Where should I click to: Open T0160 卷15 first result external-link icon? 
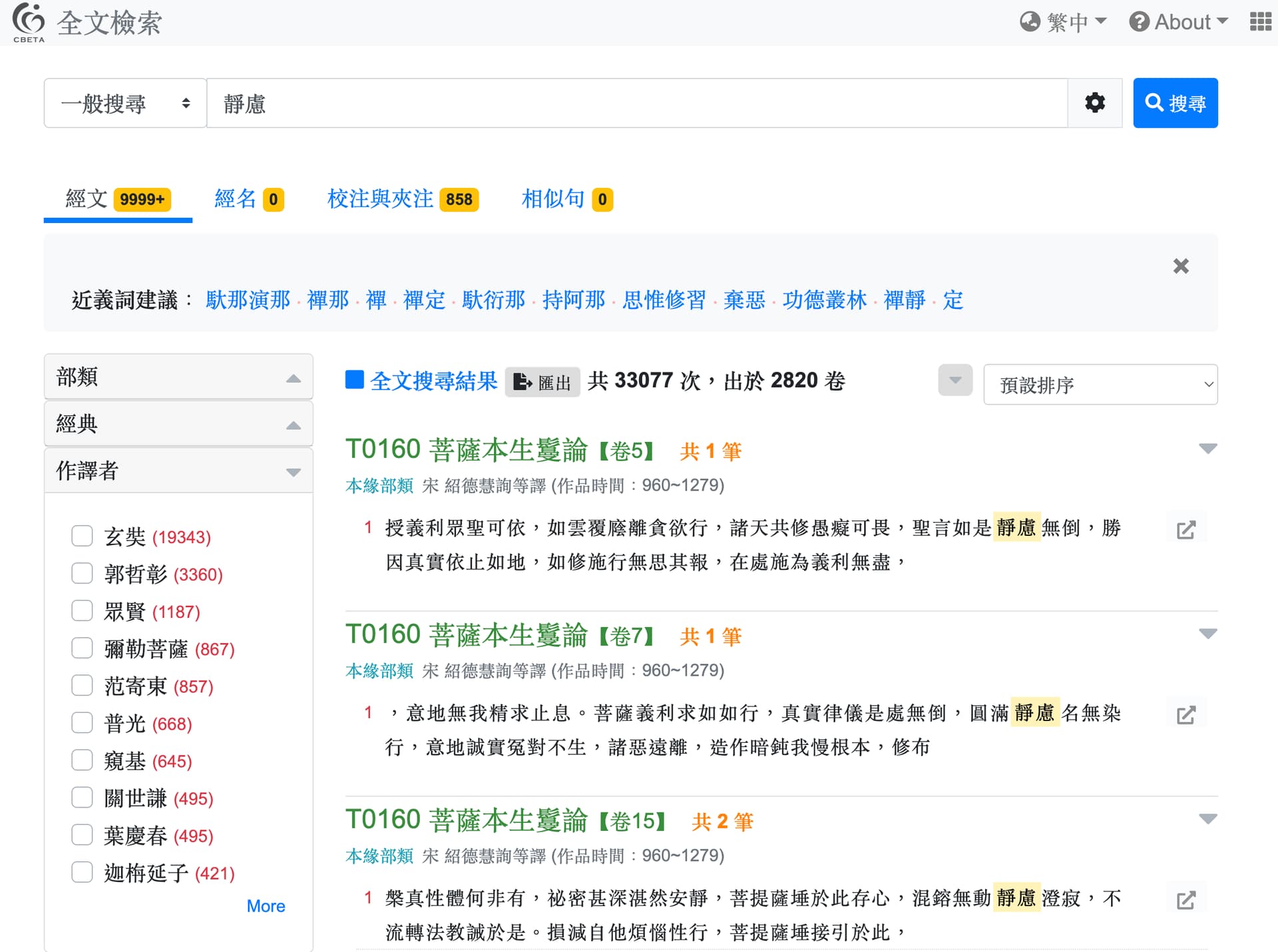click(x=1185, y=900)
